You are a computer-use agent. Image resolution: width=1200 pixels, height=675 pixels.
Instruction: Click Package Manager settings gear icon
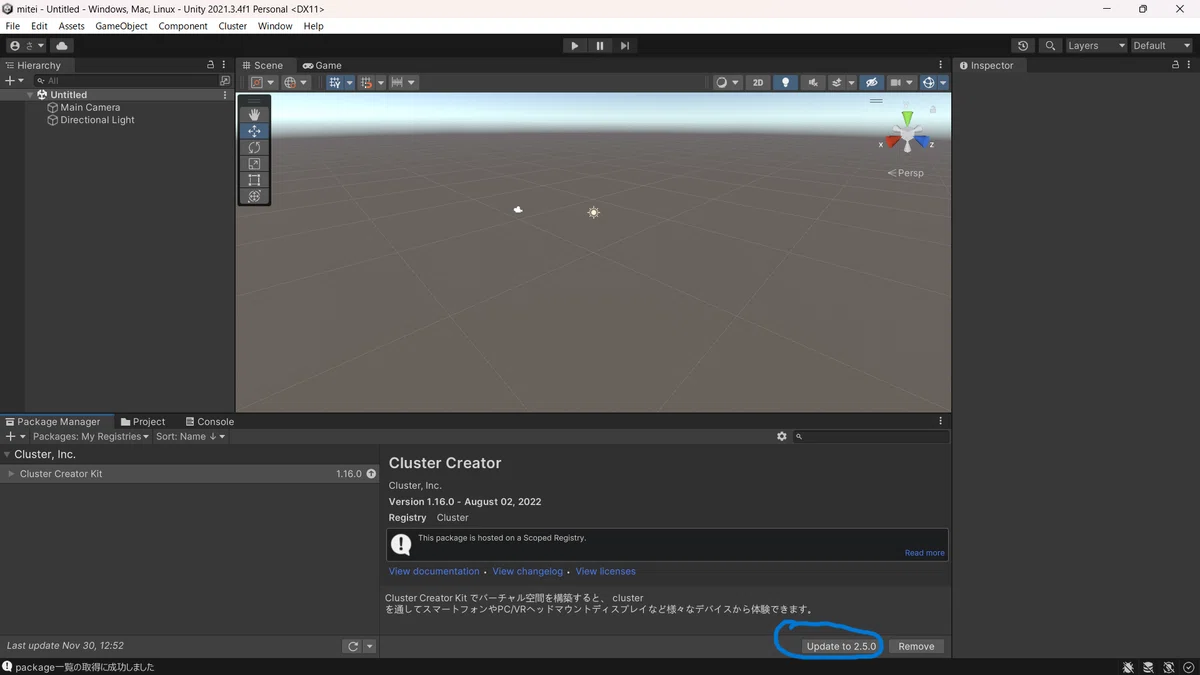(x=782, y=437)
